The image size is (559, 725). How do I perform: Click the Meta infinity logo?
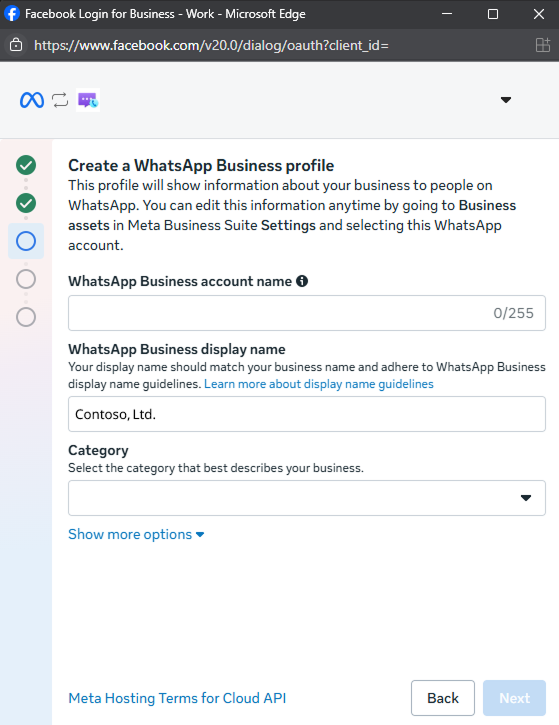[32, 100]
